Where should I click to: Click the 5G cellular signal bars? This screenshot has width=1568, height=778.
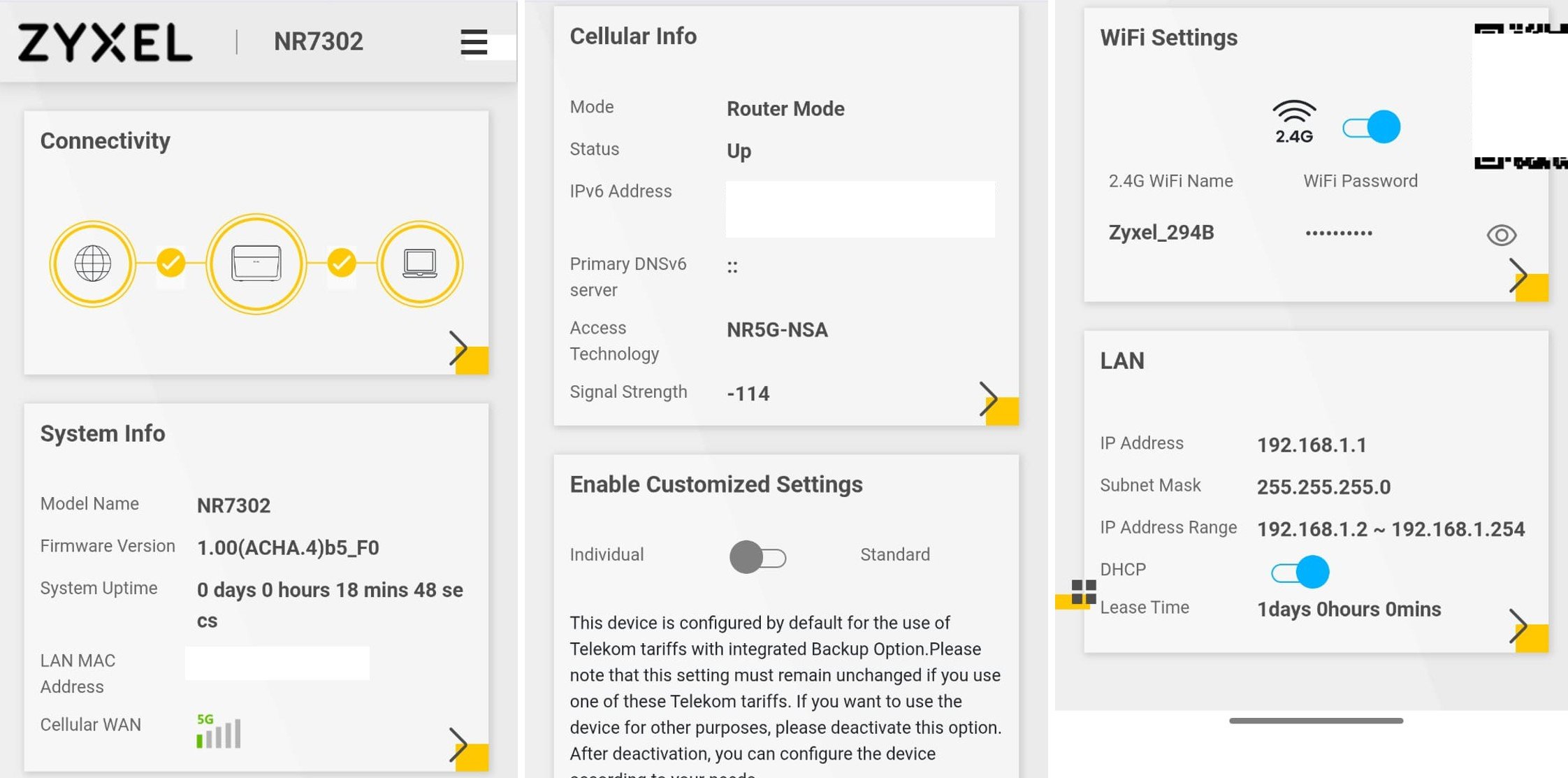point(219,731)
